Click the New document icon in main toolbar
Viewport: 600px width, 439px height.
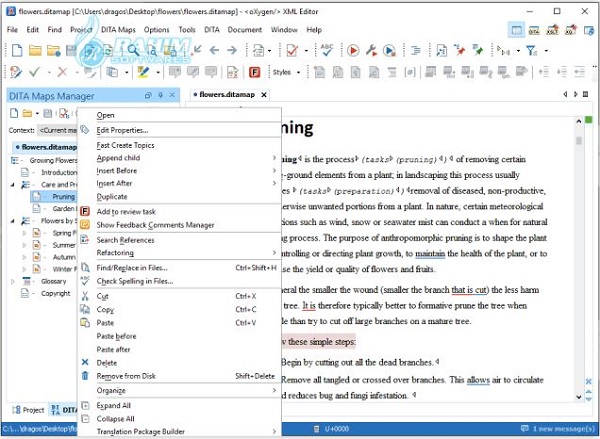16,50
